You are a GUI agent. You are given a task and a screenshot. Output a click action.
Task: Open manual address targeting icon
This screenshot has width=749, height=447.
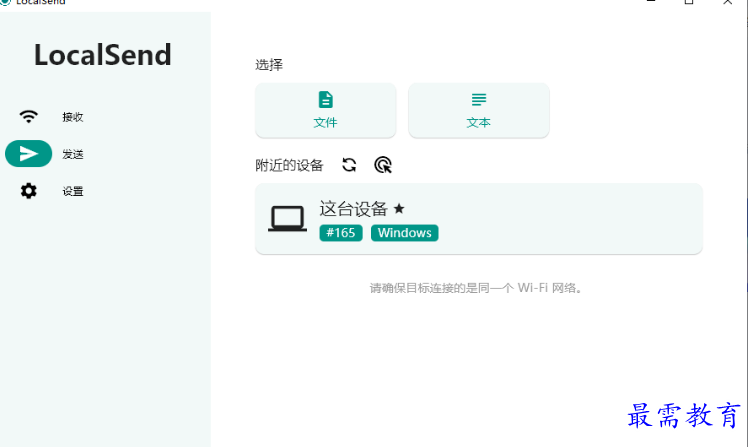[x=383, y=165]
